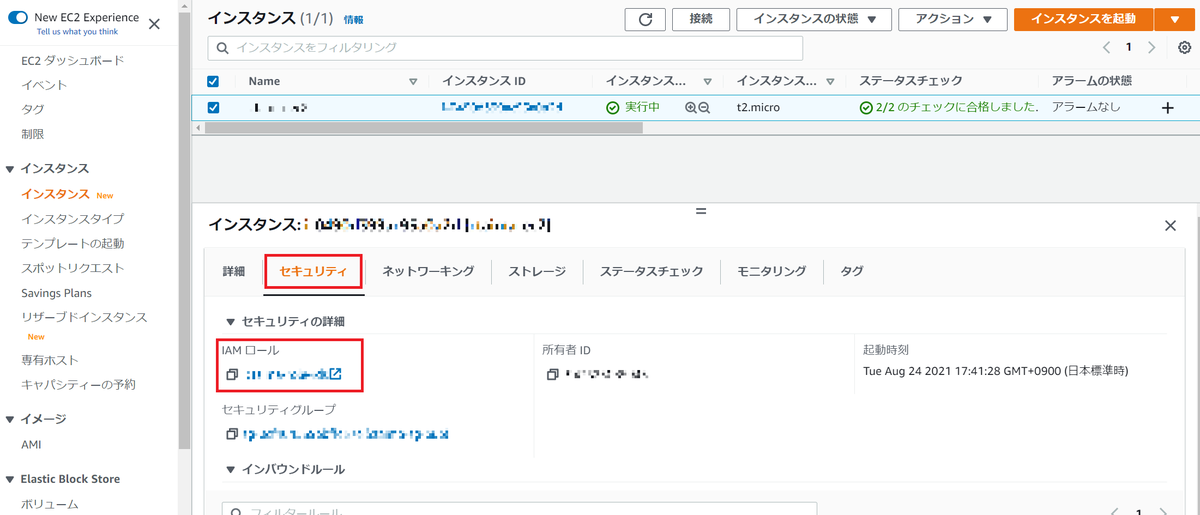Open ボリューム in sidebar

50,504
